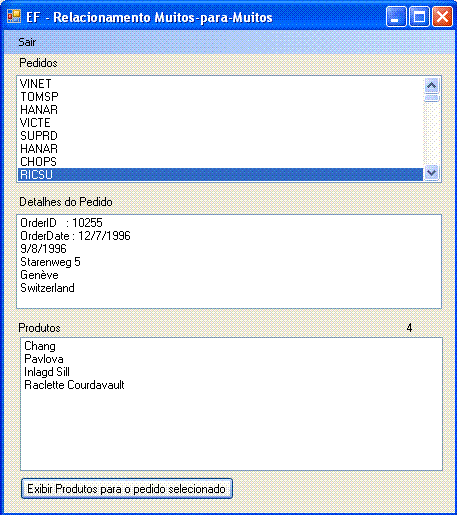Maximize the application window
The image size is (459, 517).
[419, 16]
